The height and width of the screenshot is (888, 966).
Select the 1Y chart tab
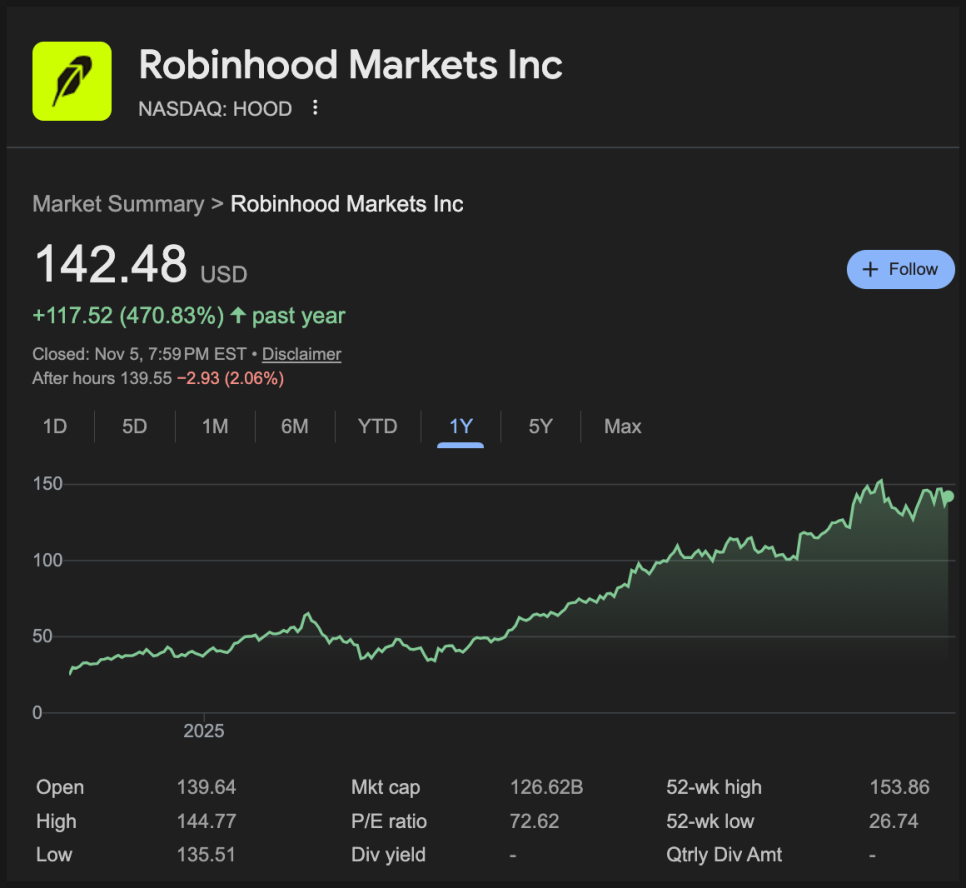tap(461, 427)
